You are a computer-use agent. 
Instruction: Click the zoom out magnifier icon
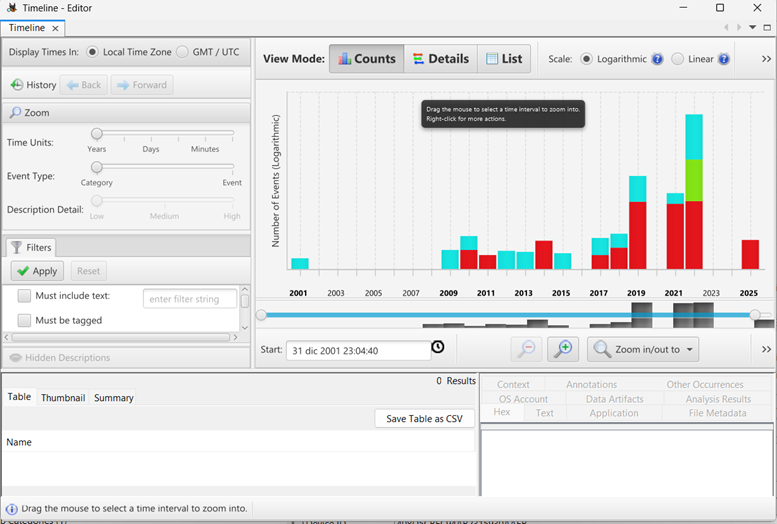coord(527,349)
